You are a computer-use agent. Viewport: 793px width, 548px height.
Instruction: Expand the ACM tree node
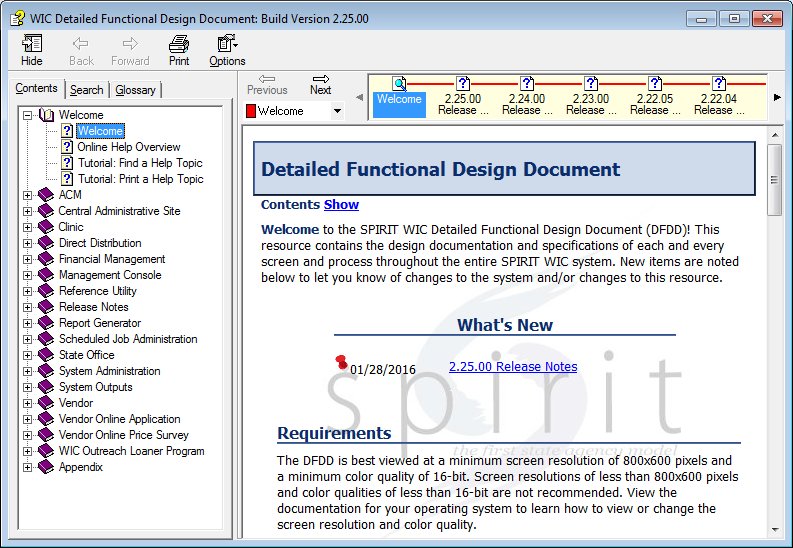point(28,195)
